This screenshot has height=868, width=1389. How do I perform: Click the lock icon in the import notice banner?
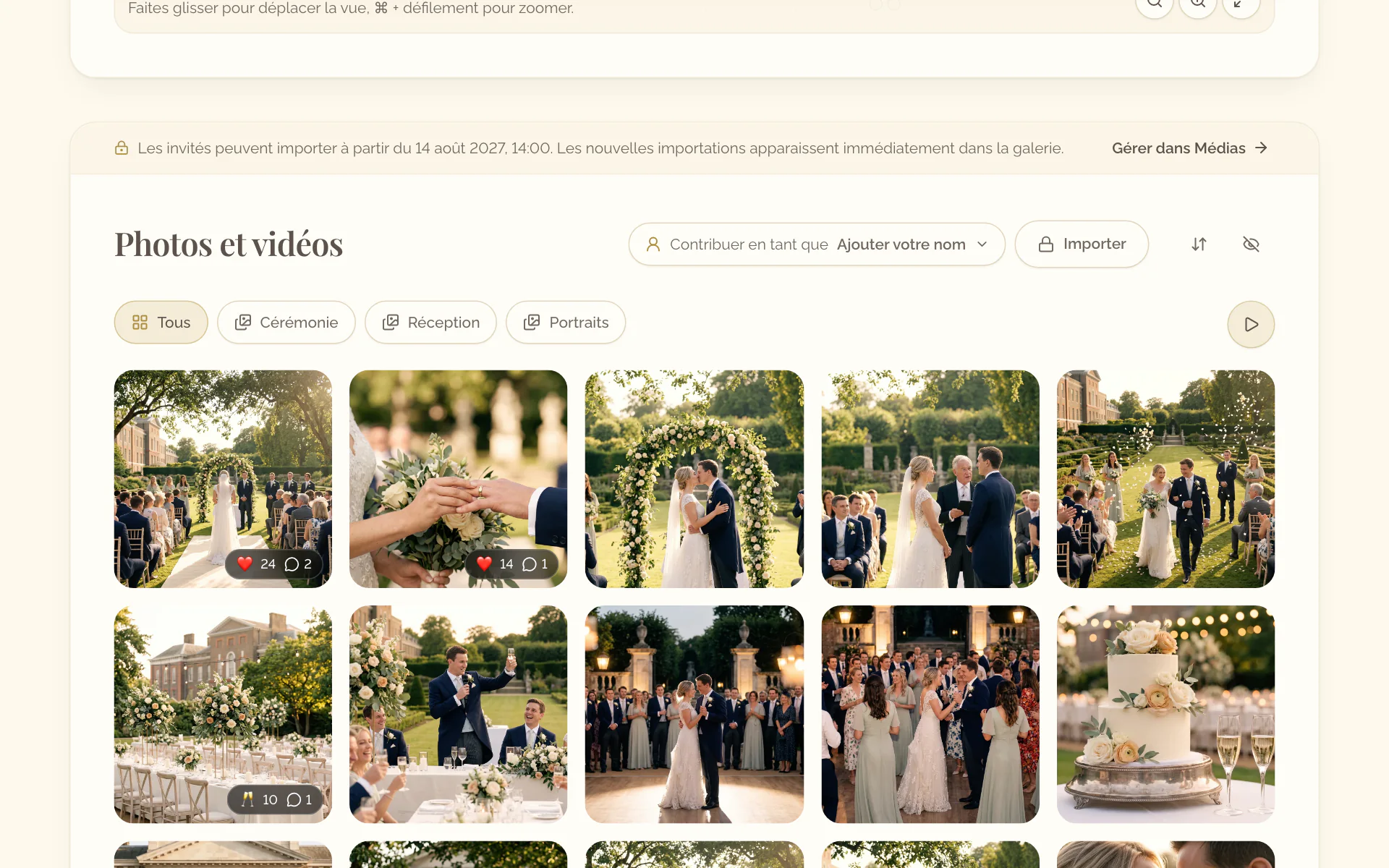tap(122, 148)
